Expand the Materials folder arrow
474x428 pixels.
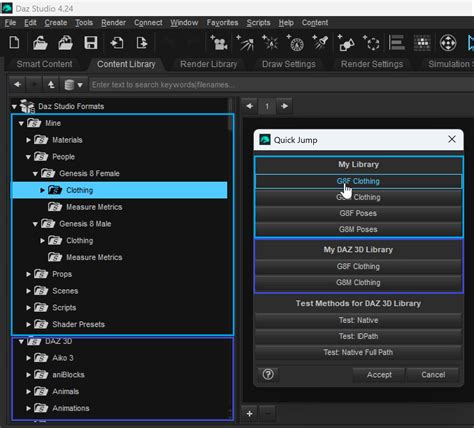tap(28, 140)
